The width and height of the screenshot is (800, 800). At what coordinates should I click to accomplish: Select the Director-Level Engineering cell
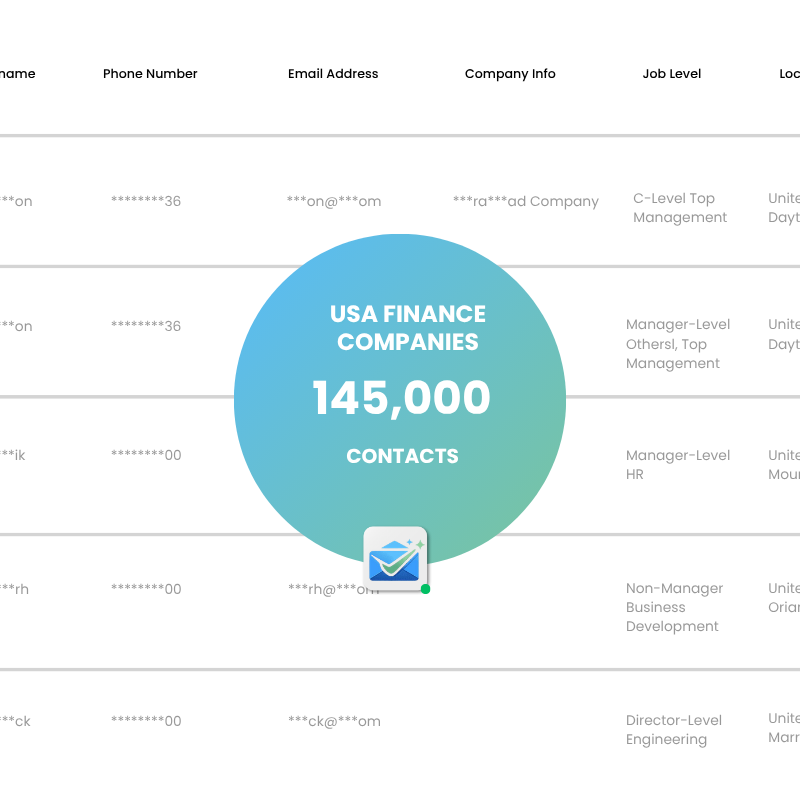coord(674,730)
